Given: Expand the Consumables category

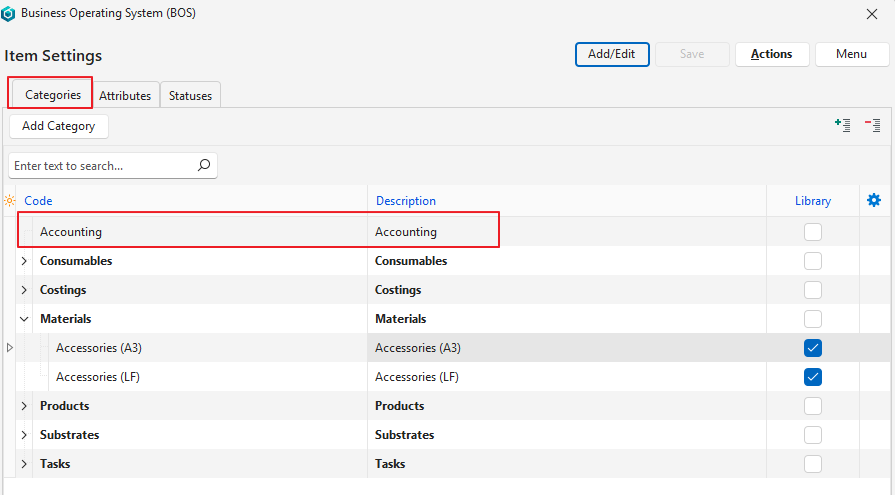Looking at the screenshot, I should pyautogui.click(x=24, y=261).
